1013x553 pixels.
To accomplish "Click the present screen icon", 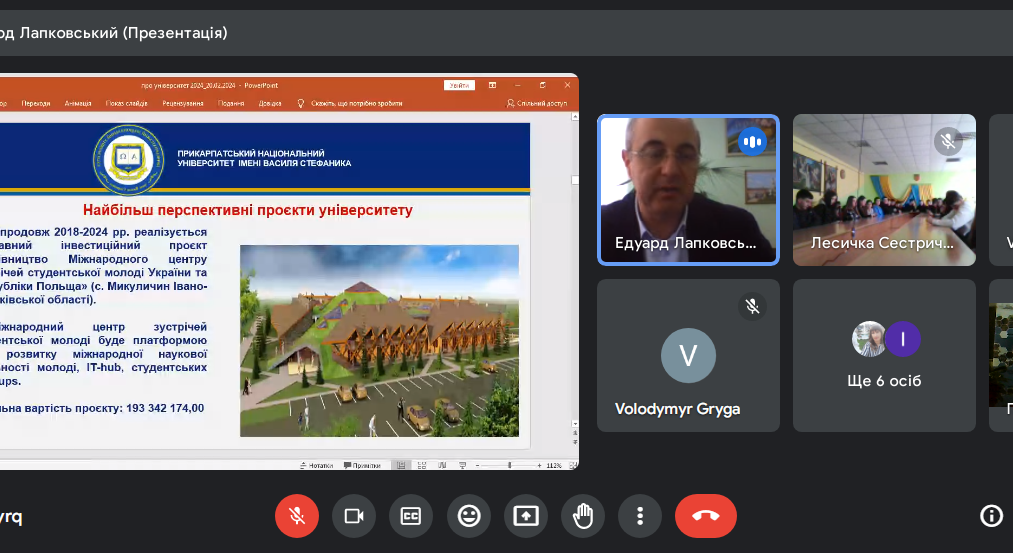I will click(526, 516).
